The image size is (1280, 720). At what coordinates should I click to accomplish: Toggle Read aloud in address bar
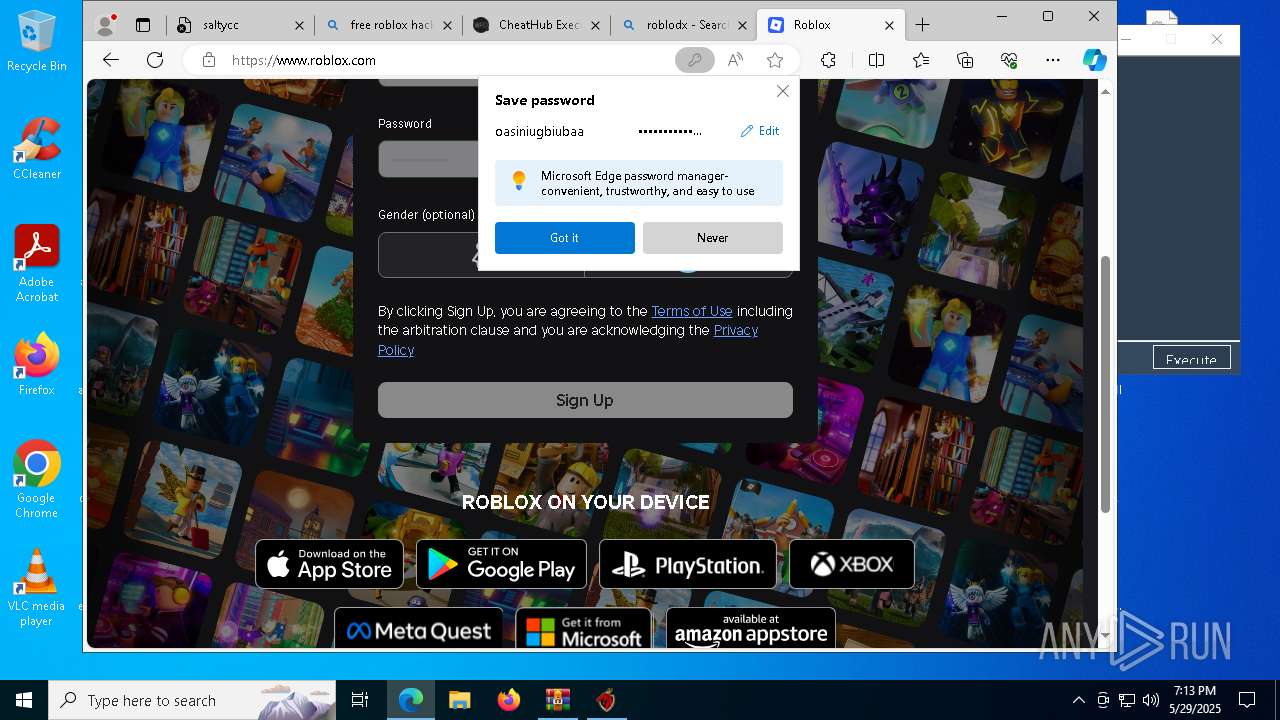point(735,60)
